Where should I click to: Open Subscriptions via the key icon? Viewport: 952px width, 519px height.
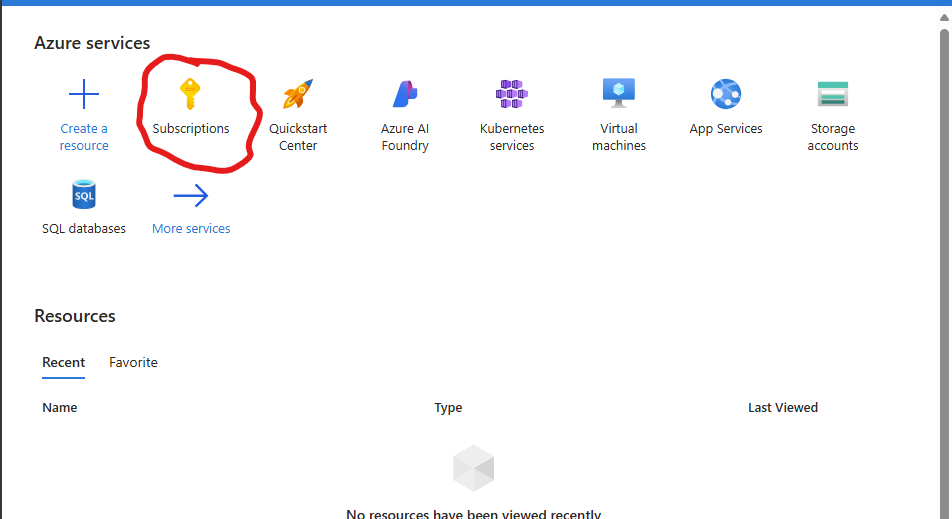[x=190, y=94]
